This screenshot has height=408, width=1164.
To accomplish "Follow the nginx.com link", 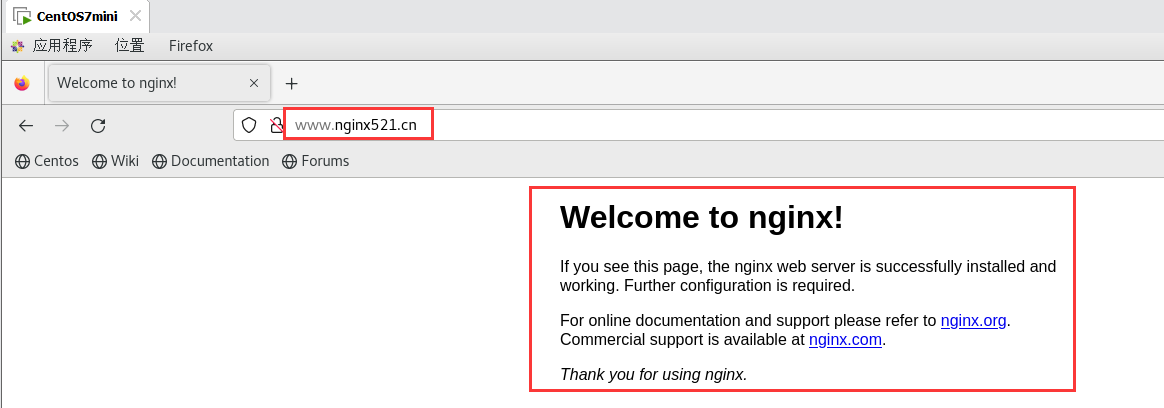I will coord(846,340).
